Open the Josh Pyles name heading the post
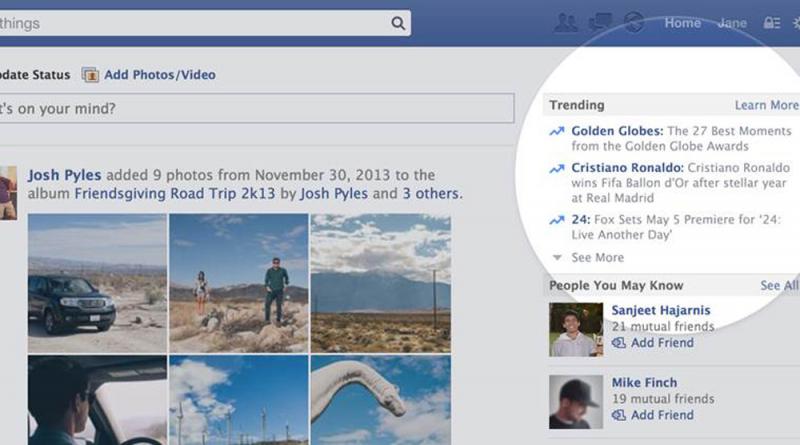This screenshot has height=445, width=800. 64,175
